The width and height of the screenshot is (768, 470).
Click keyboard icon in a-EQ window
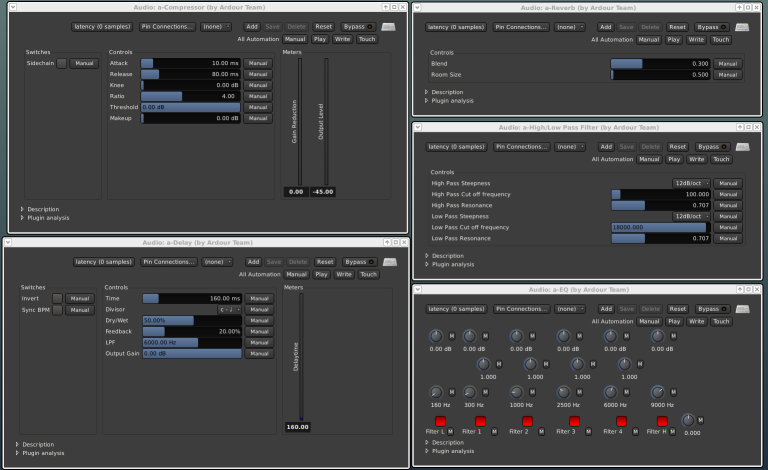pyautogui.click(x=742, y=309)
